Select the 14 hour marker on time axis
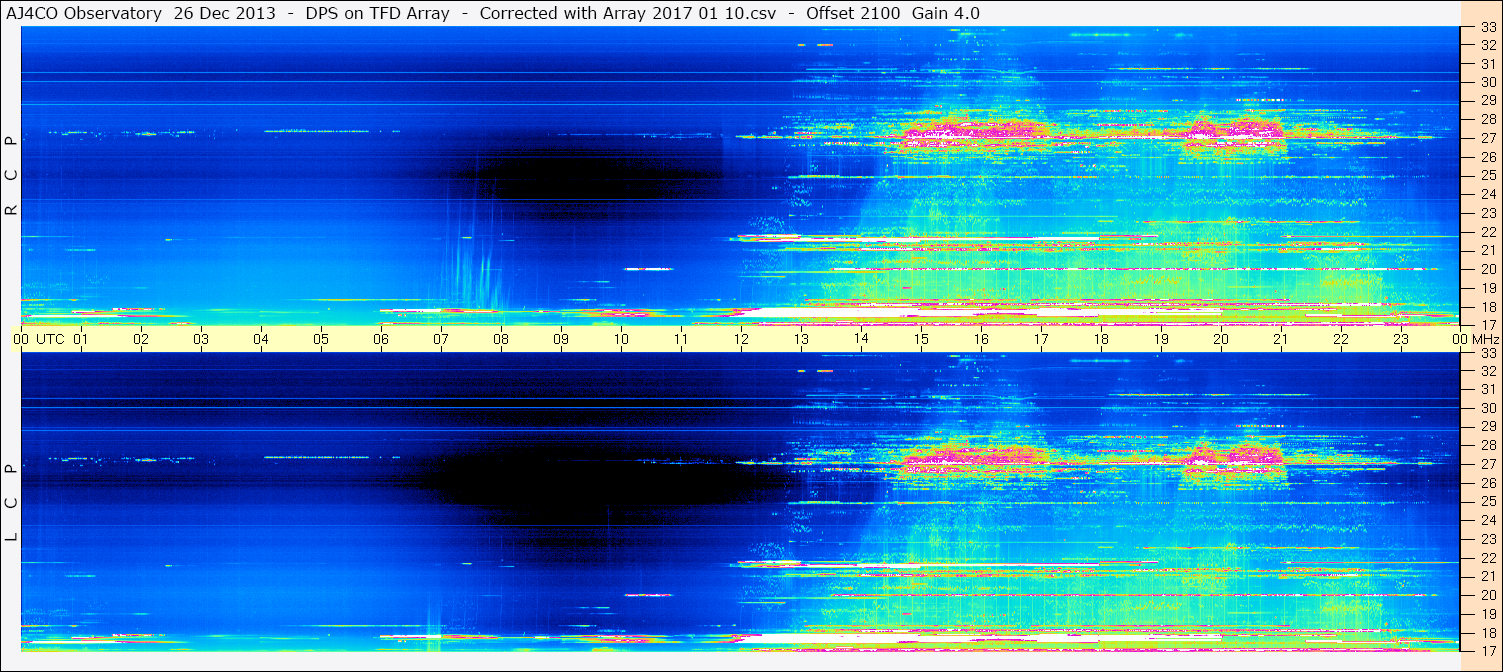This screenshot has width=1503, height=672. click(x=861, y=339)
